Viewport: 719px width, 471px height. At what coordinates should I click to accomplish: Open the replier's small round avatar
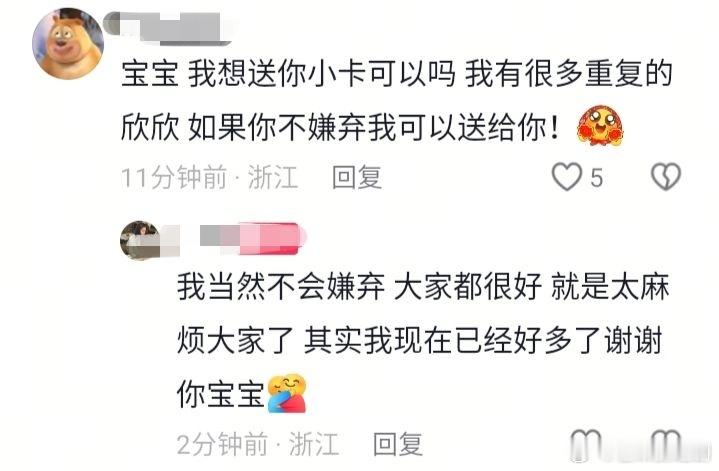(x=140, y=240)
